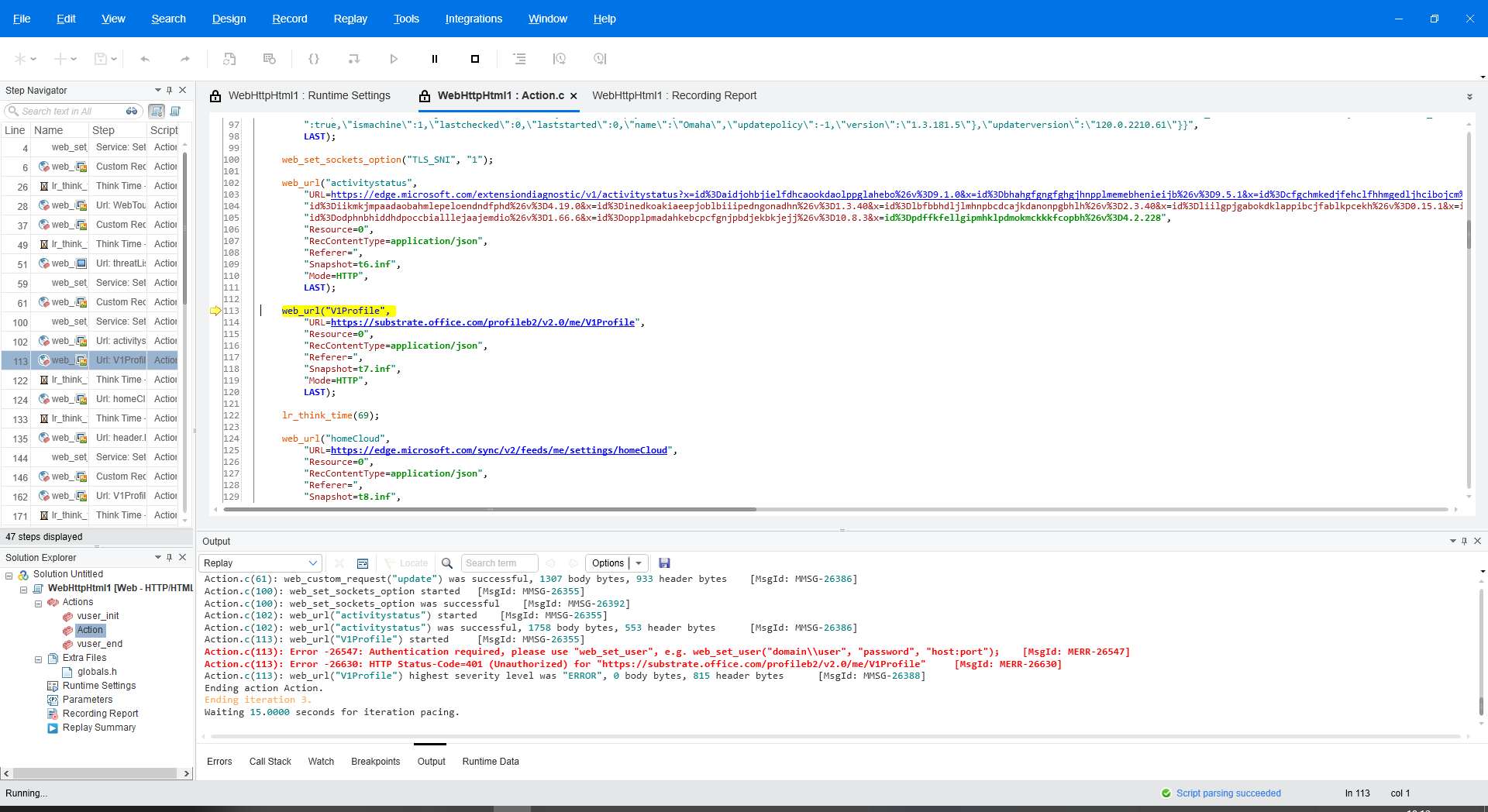Click the regenerate script toolbar icon
1488x812 pixels.
[229, 59]
